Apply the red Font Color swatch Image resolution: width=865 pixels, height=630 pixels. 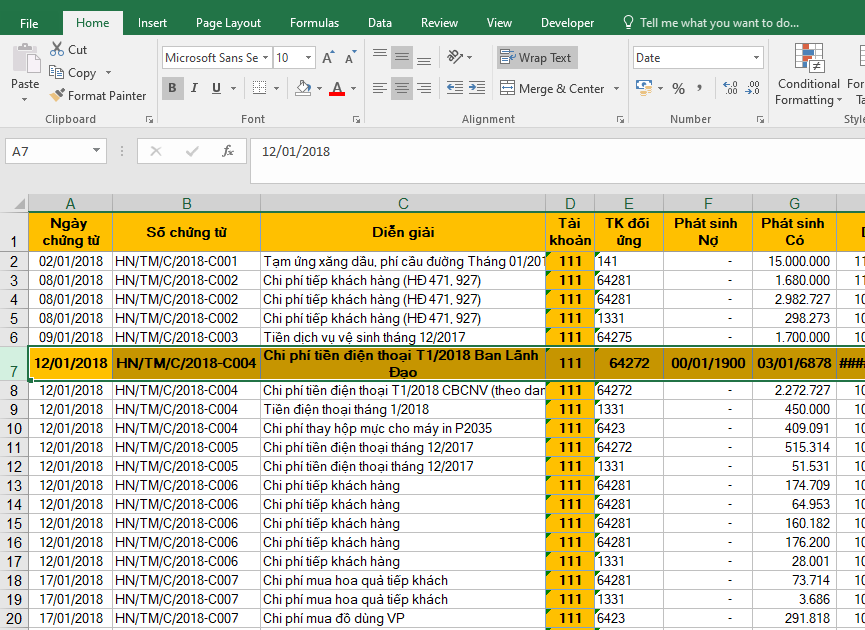coord(337,88)
